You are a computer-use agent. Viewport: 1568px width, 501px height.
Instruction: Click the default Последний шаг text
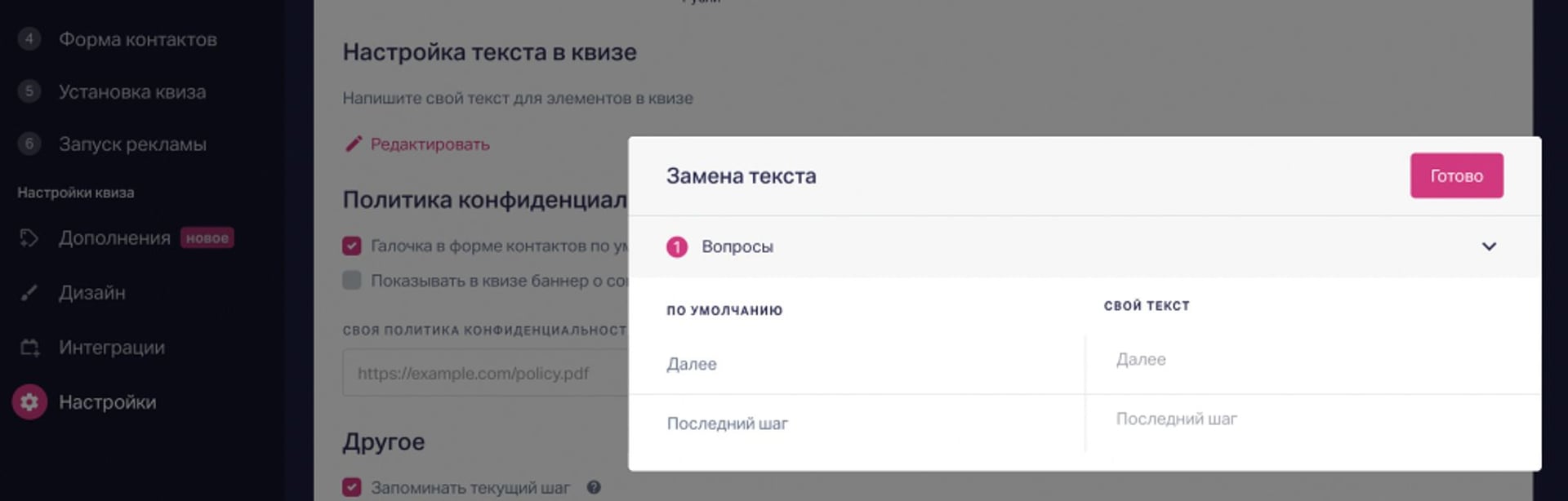(x=727, y=423)
